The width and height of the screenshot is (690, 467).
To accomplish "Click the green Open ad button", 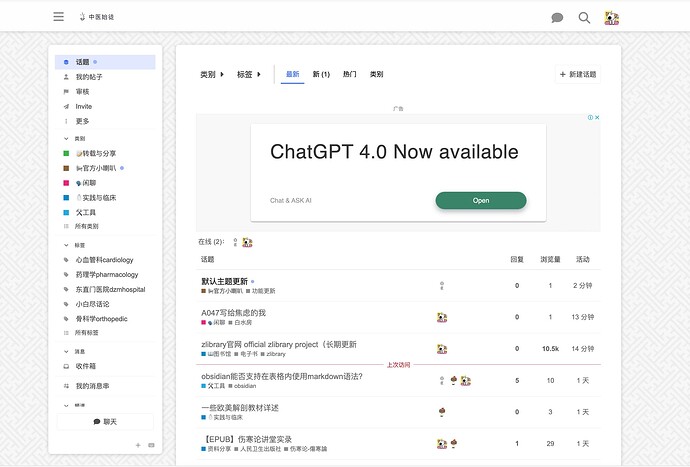I will 481,200.
